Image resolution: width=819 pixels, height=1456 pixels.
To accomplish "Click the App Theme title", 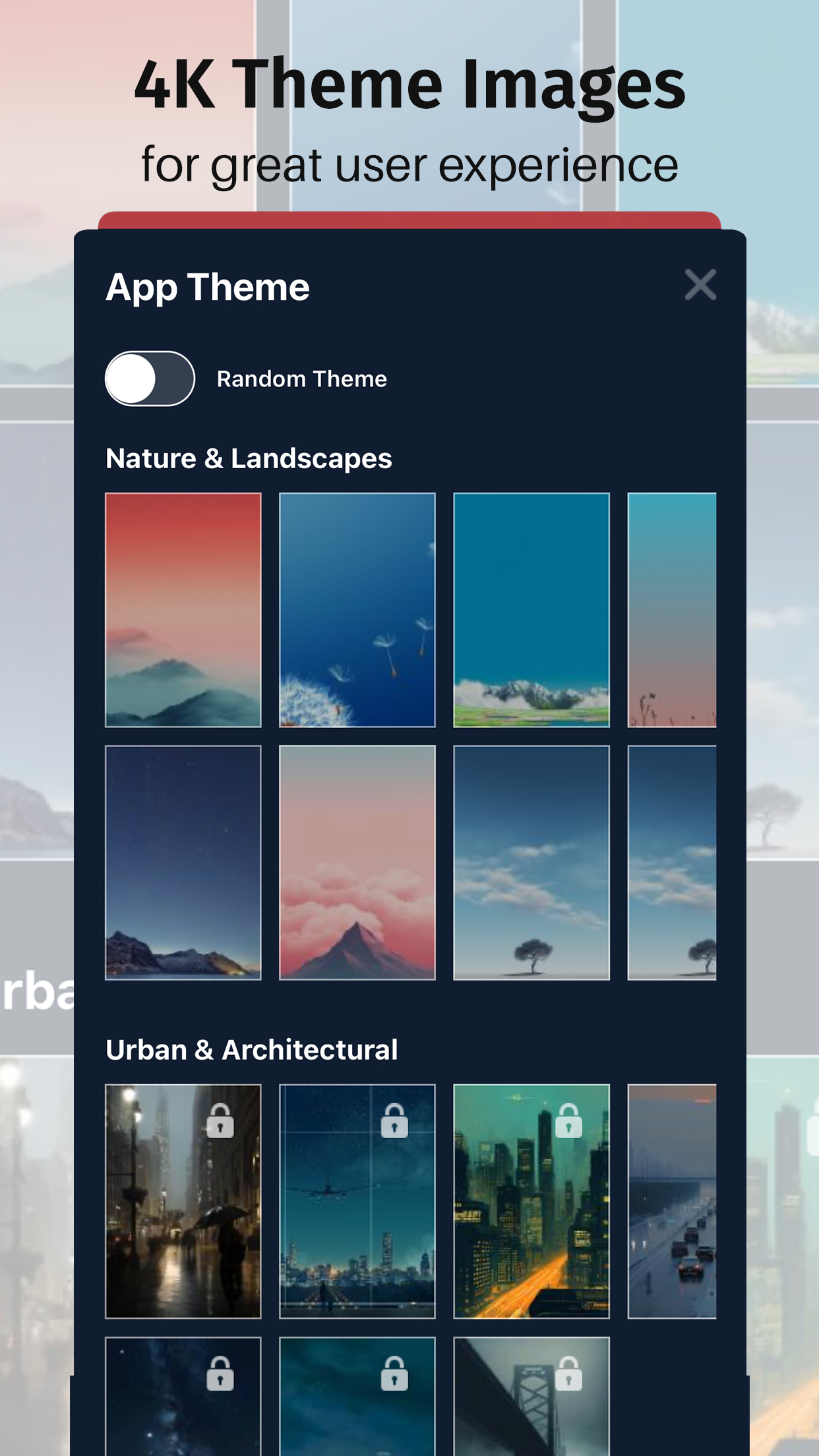I will click(208, 288).
